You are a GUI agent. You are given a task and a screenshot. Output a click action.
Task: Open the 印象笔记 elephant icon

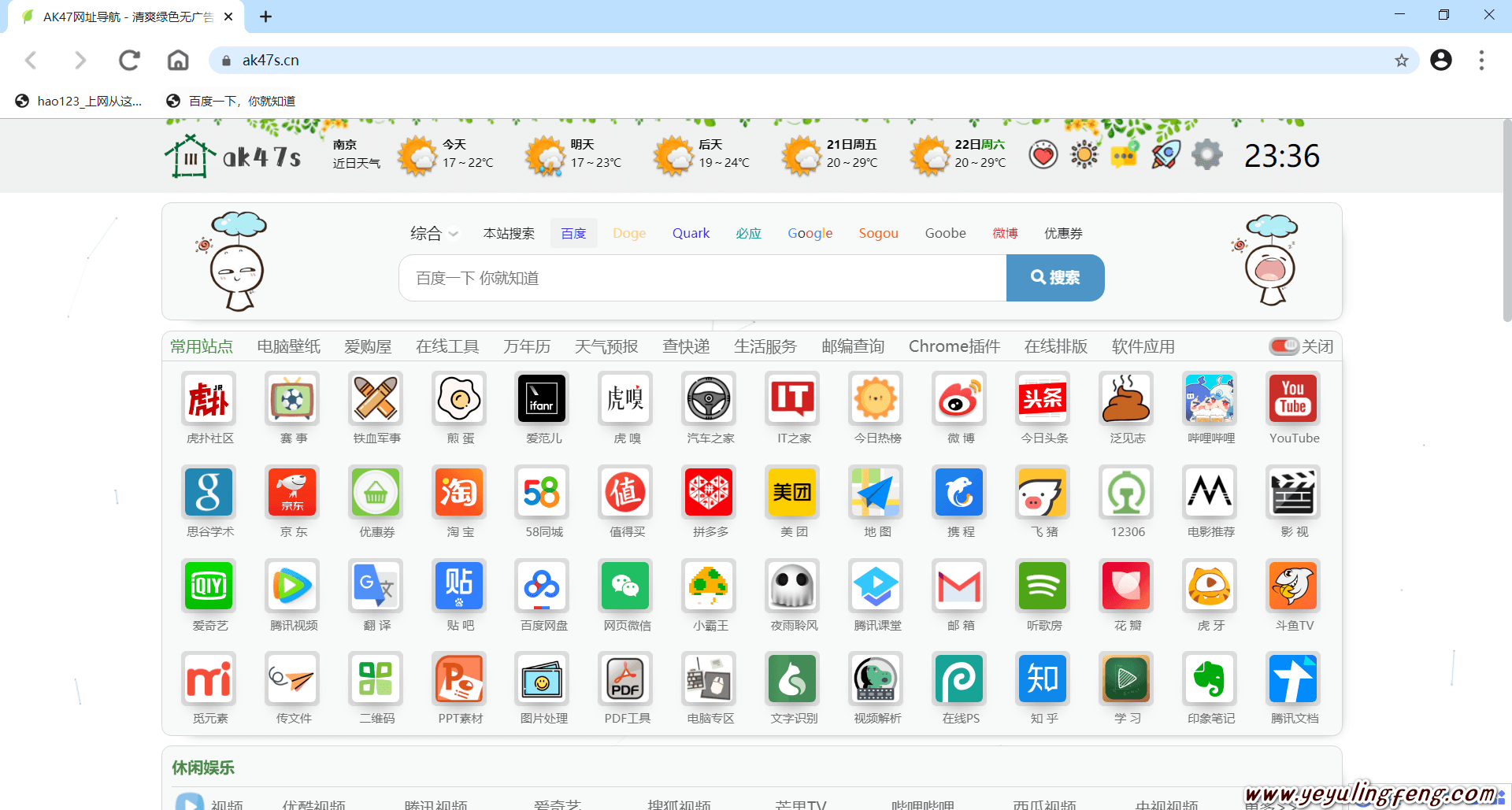1210,679
